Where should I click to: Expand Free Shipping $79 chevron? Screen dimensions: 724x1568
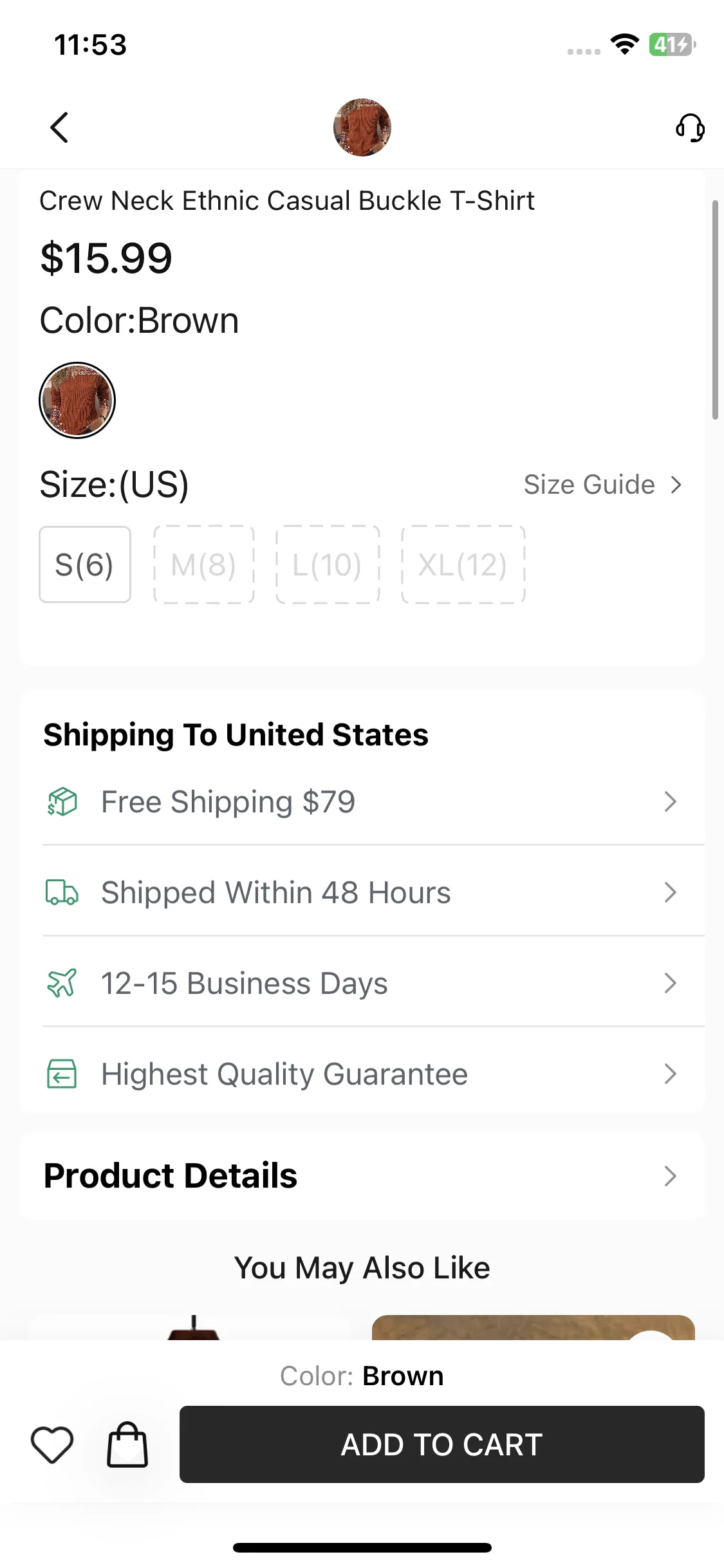[671, 802]
